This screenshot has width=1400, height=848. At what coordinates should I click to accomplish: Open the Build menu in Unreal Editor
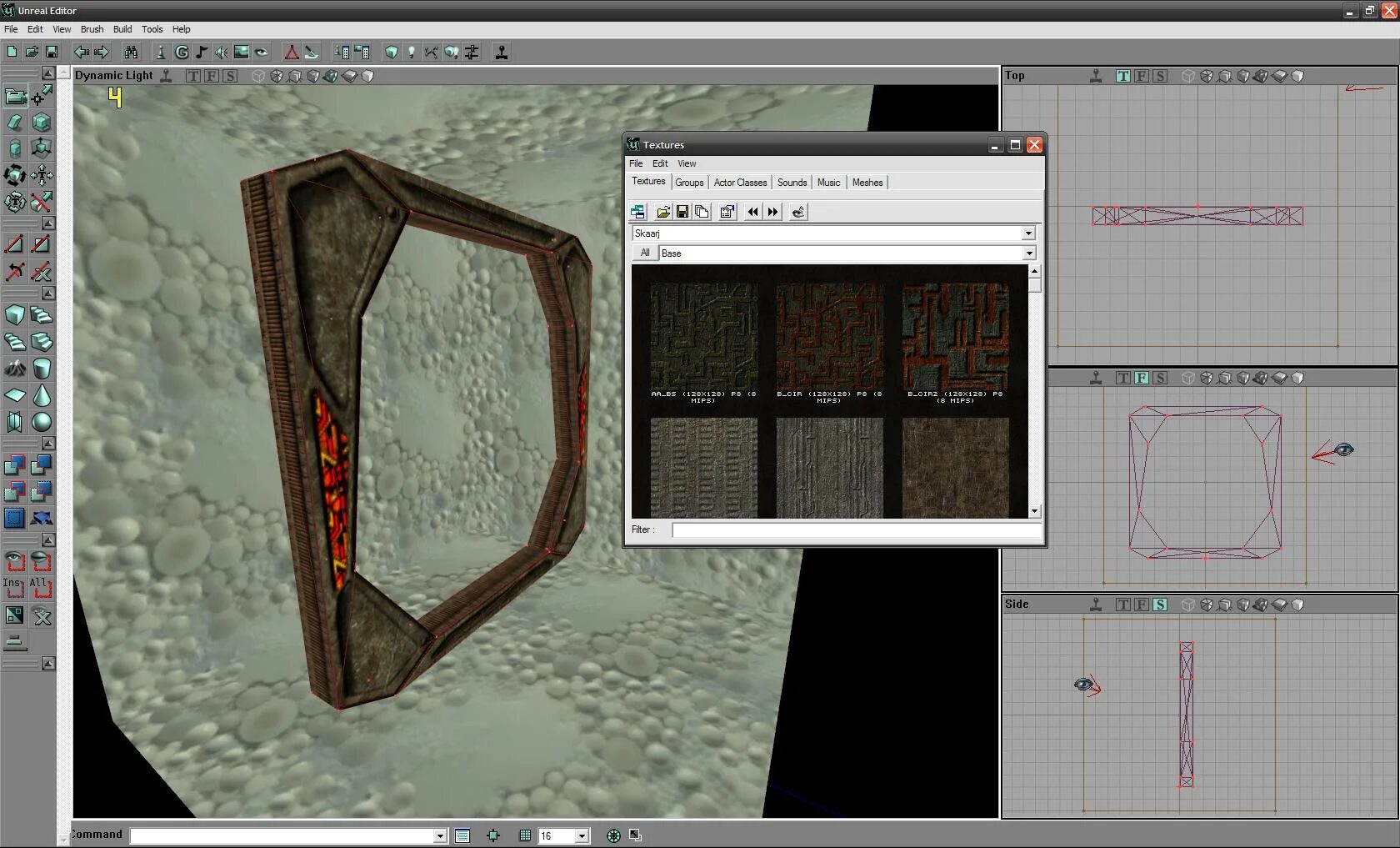pyautogui.click(x=122, y=29)
